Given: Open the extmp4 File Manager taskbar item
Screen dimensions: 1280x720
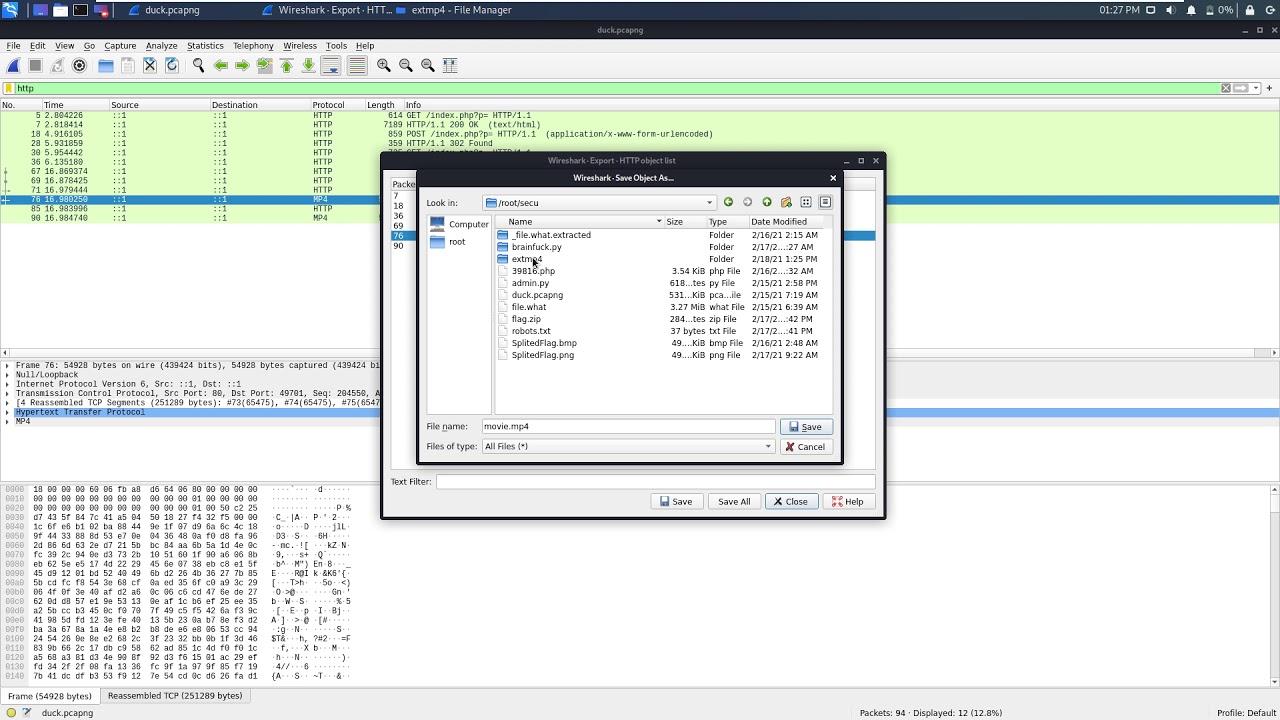Looking at the screenshot, I should click(453, 10).
